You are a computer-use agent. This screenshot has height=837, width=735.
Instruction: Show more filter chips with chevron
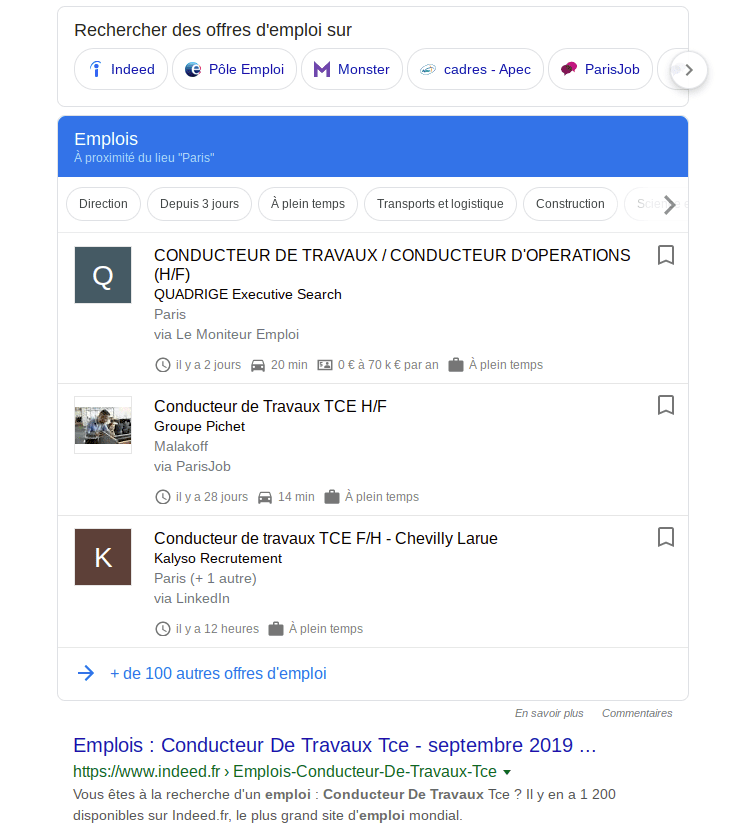tap(669, 204)
